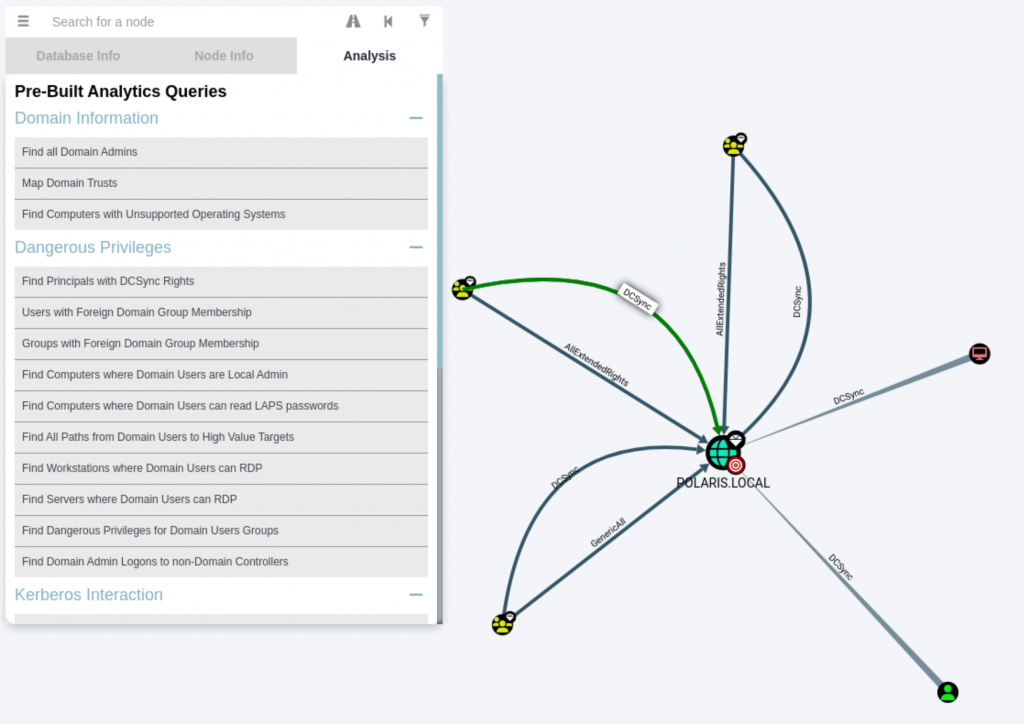
Task: Collapse the Dangerous Privileges section
Action: [x=416, y=247]
